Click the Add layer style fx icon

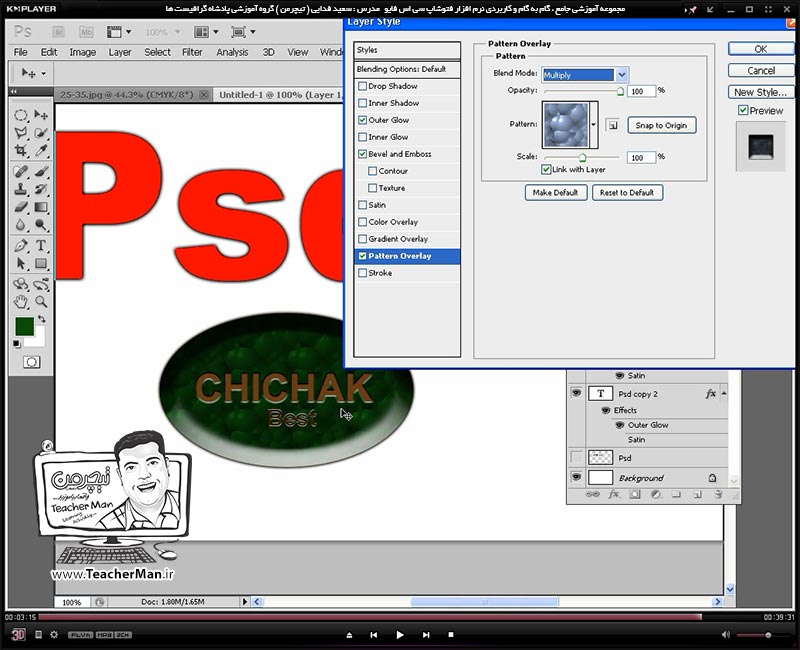614,494
